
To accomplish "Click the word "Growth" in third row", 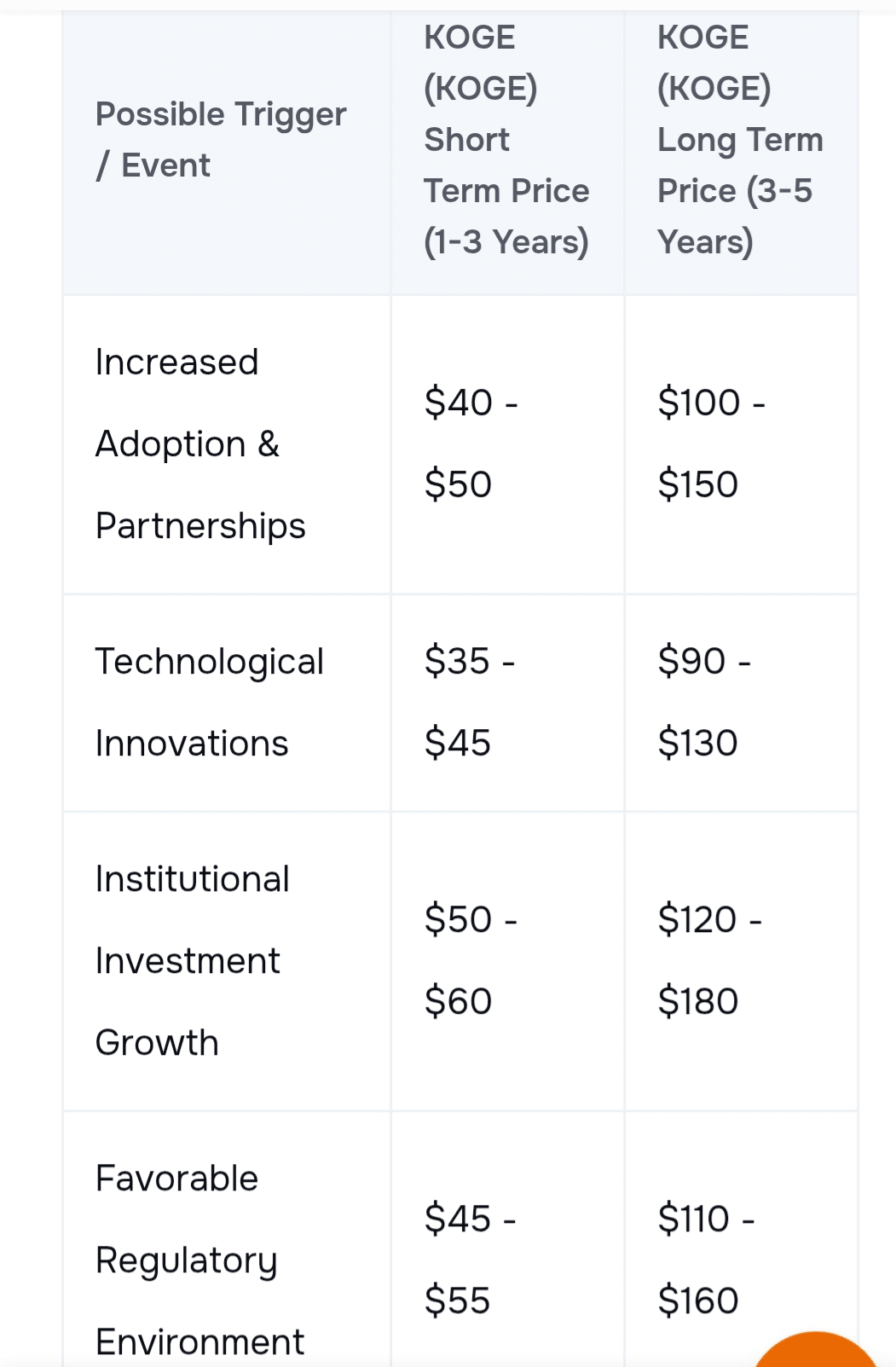I will point(157,1043).
